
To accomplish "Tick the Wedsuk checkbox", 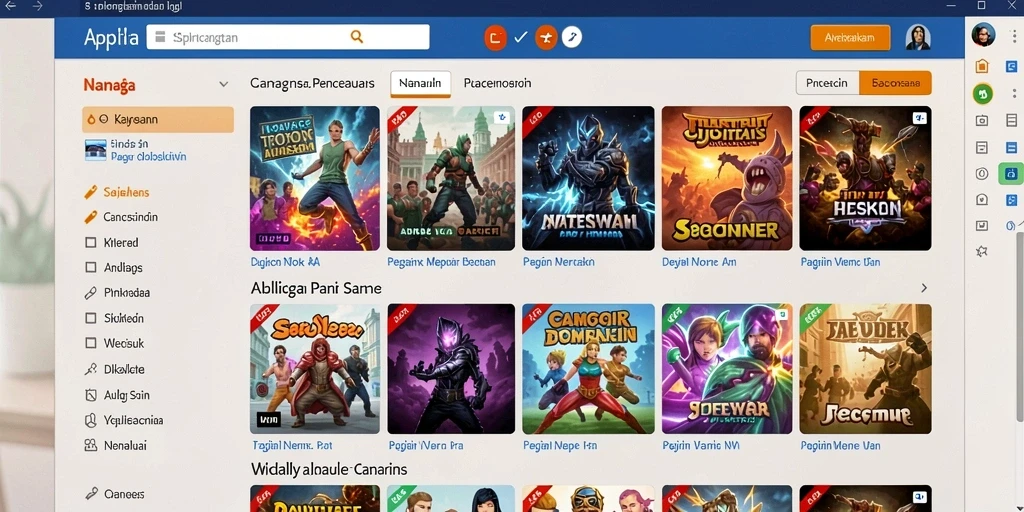I will pyautogui.click(x=91, y=343).
